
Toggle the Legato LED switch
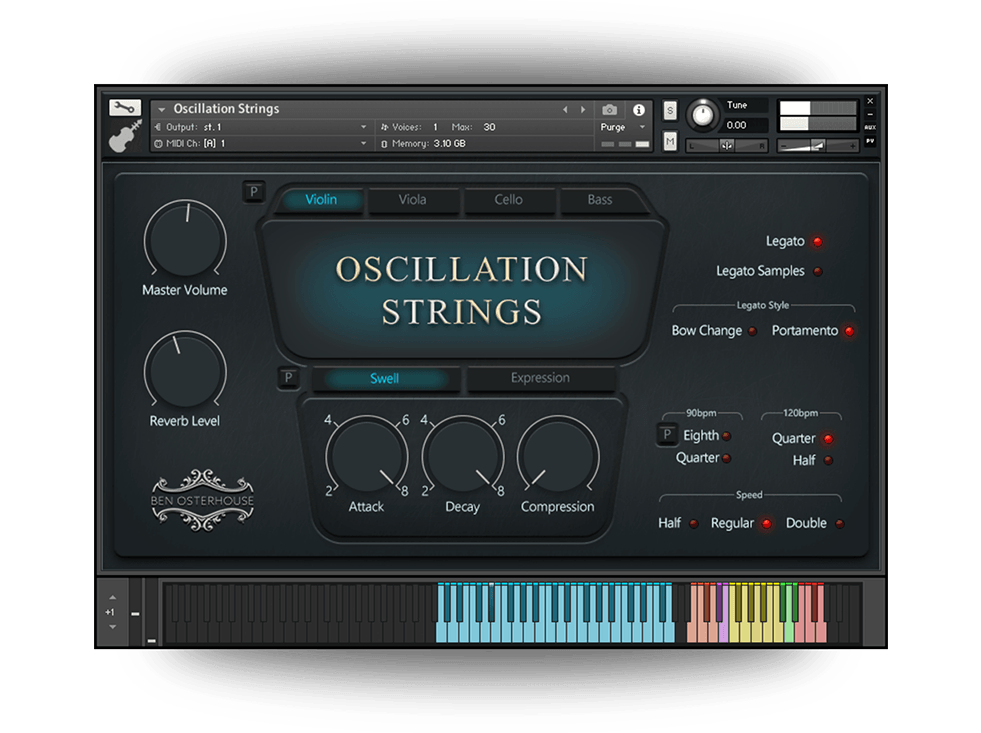point(817,241)
